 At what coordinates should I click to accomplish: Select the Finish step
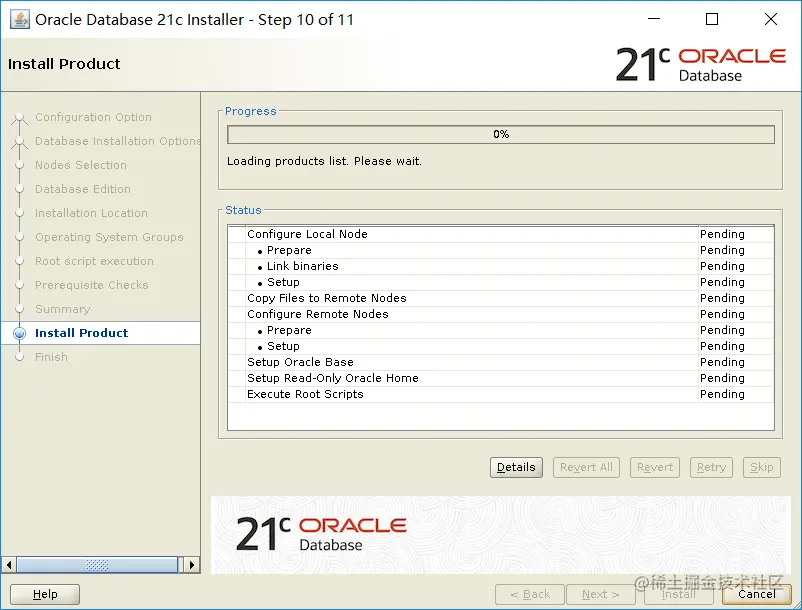click(51, 357)
